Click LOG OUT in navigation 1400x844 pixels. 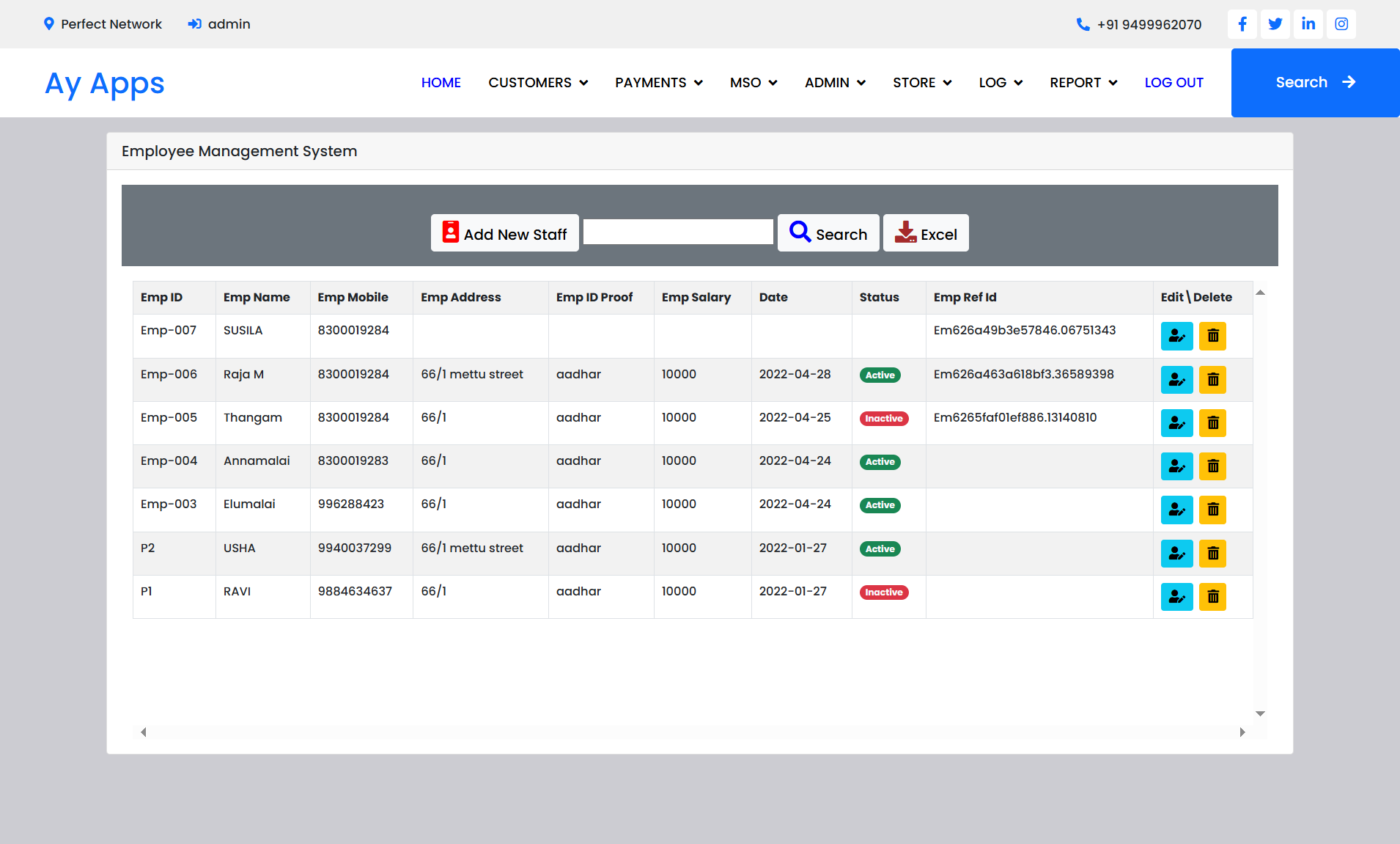coord(1174,83)
